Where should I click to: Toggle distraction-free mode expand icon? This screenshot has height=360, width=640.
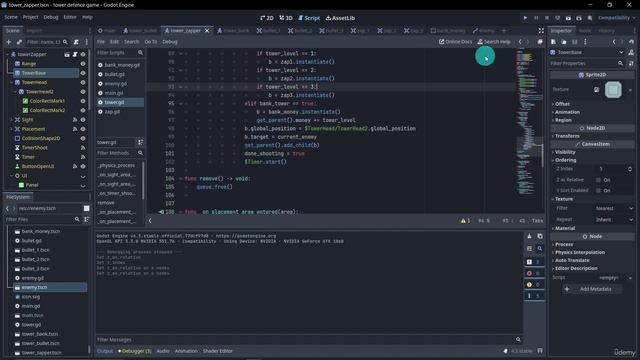541,31
